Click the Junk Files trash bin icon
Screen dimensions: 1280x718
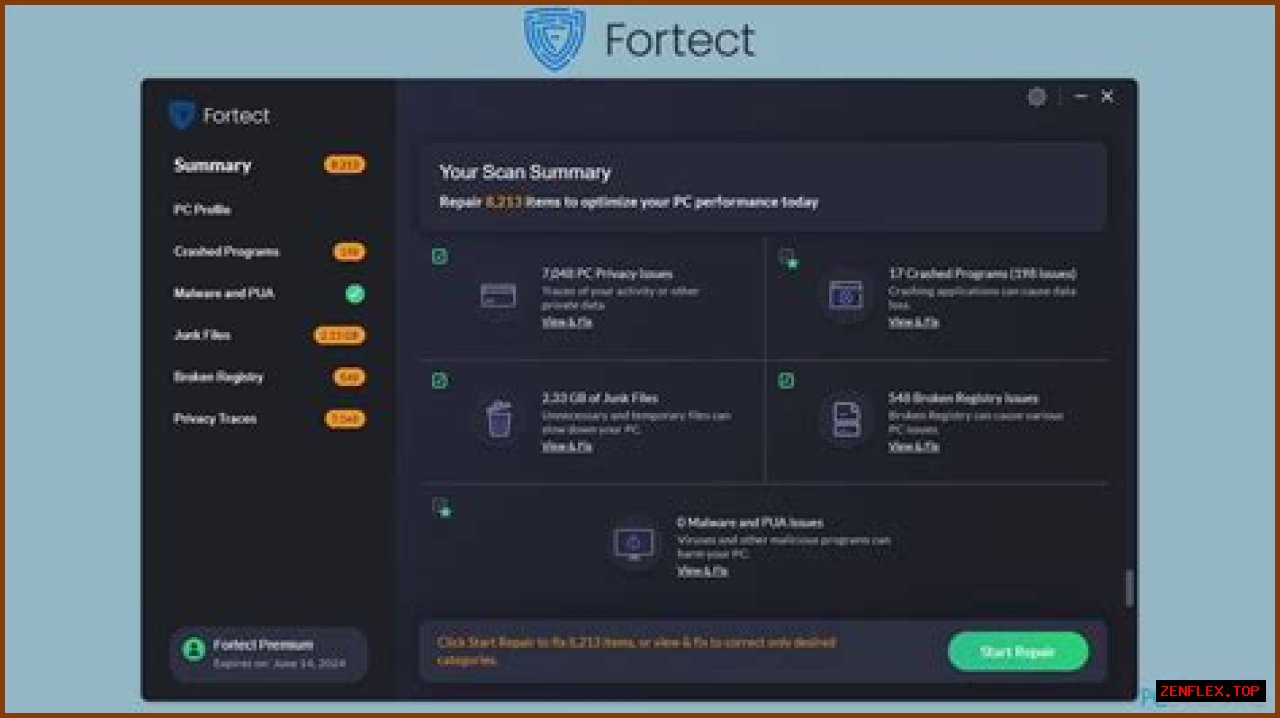tap(498, 419)
